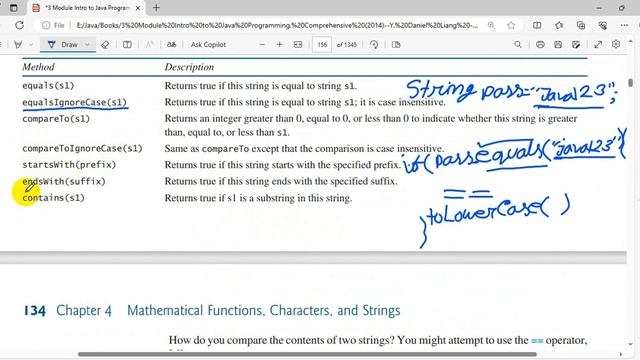Zoom in on the PDF
Image resolution: width=640 pixels, height=360 pixels.
tap(280, 44)
